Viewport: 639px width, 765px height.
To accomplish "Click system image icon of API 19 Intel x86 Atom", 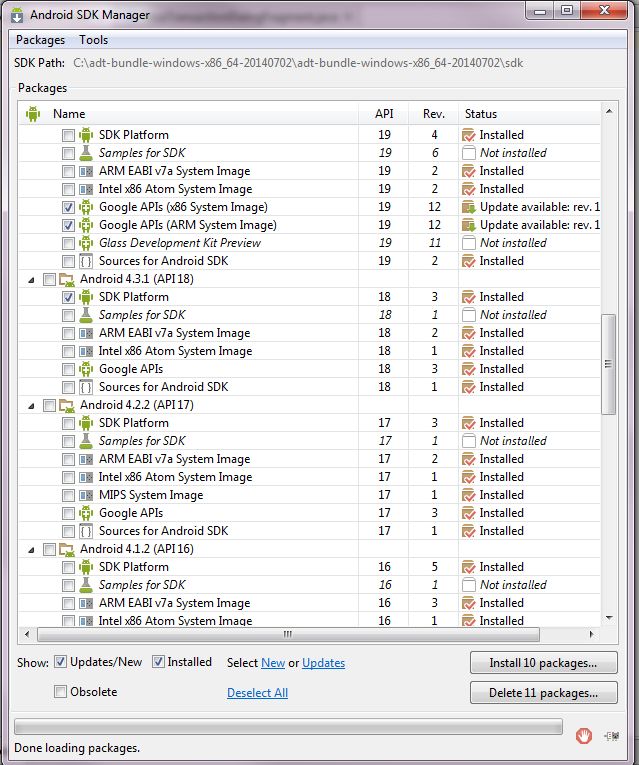I will pos(86,189).
